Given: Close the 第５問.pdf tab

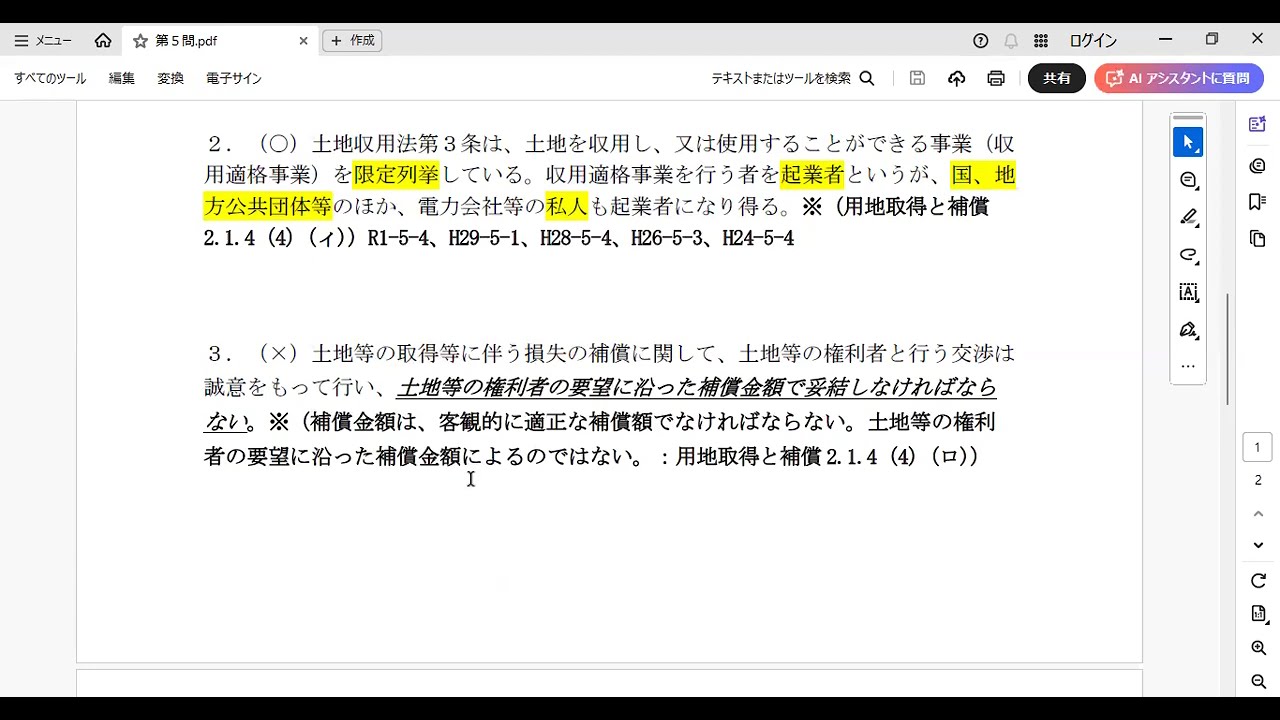Looking at the screenshot, I should [x=303, y=41].
